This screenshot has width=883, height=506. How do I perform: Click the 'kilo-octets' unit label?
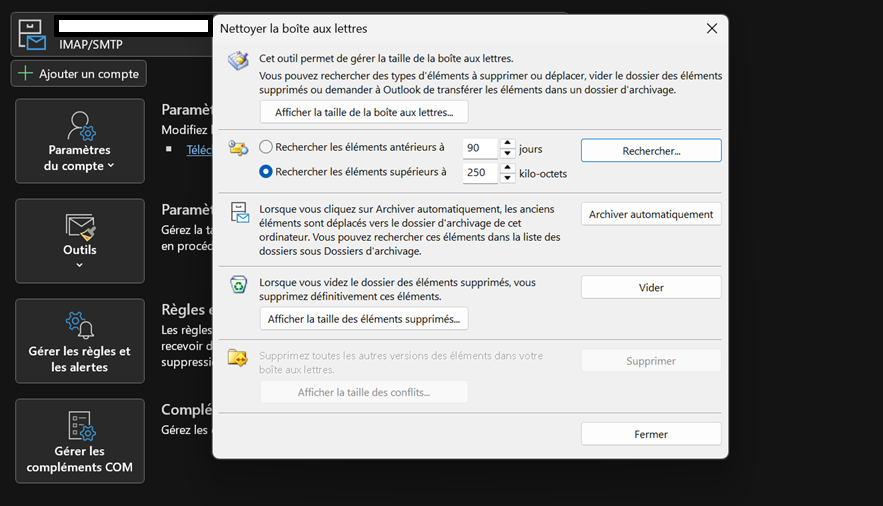coord(543,173)
